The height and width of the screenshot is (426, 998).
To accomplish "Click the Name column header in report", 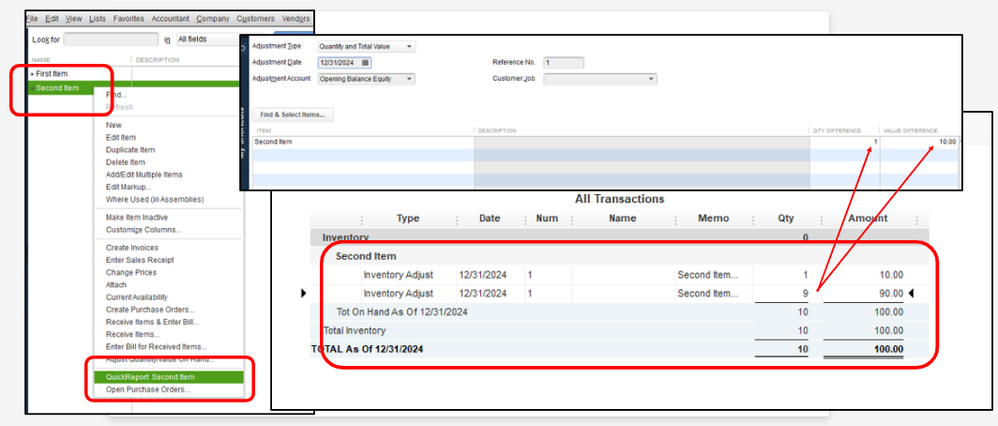I will click(622, 218).
